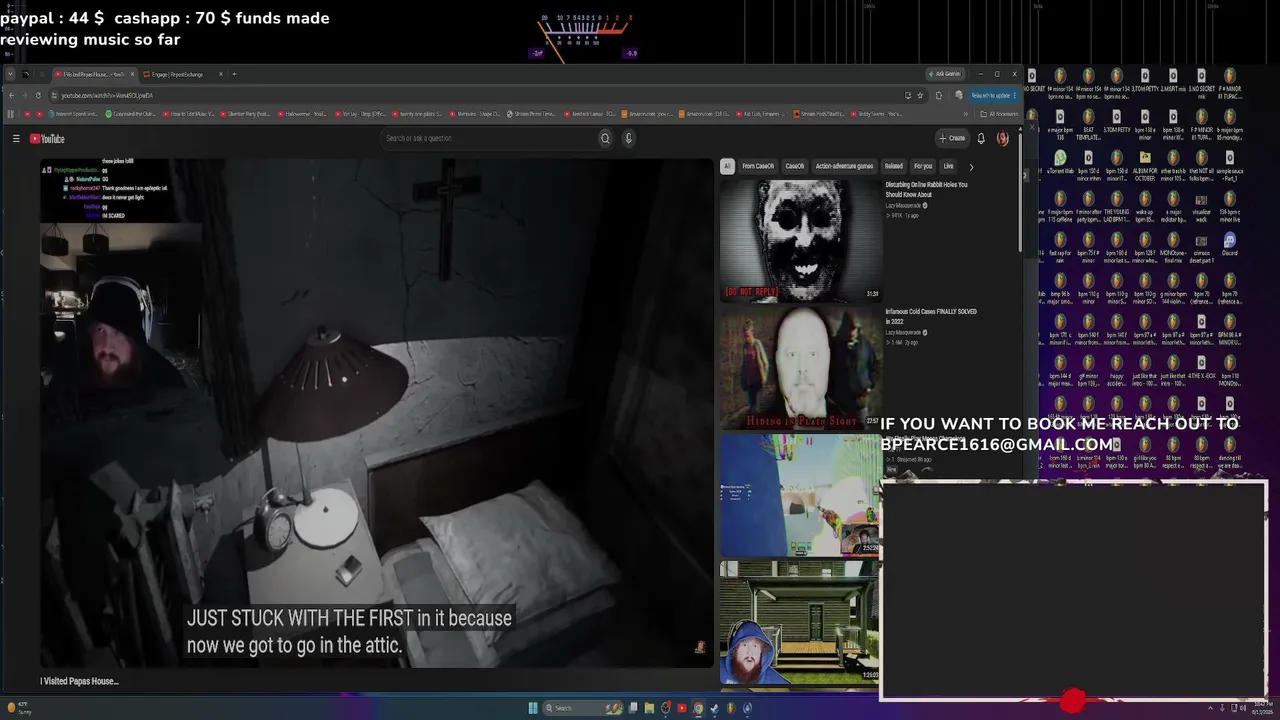
Task: Select the From CaseOh filter chip
Action: [x=758, y=166]
